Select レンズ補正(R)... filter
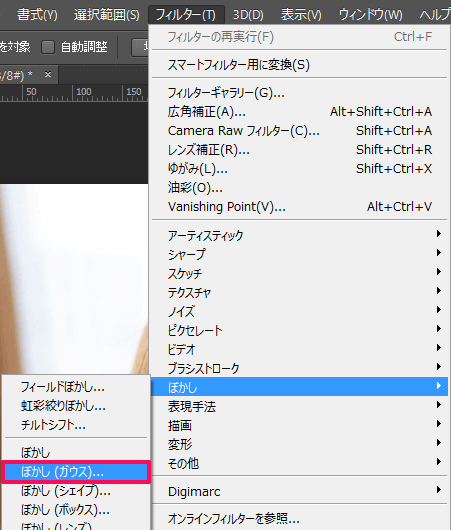The width and height of the screenshot is (451, 530). point(300,149)
